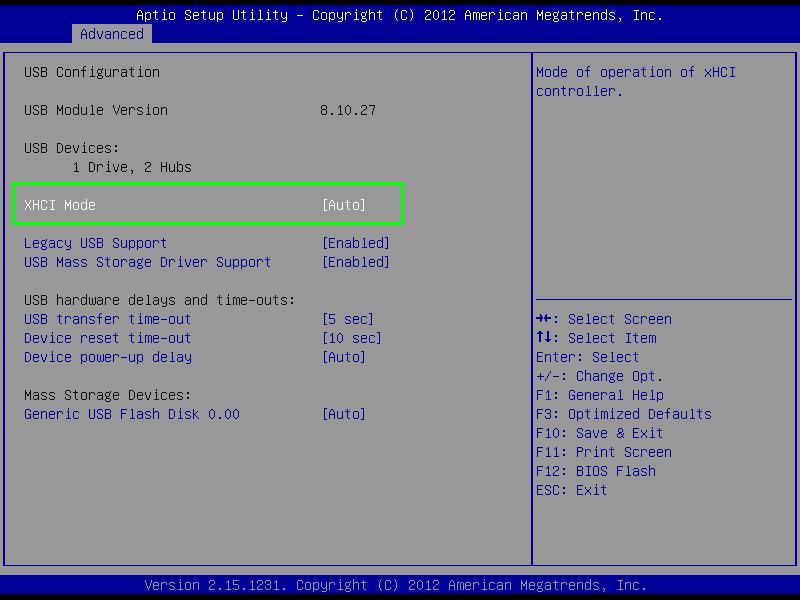Click the USB Devices: label
The width and height of the screenshot is (800, 600).
[71, 148]
